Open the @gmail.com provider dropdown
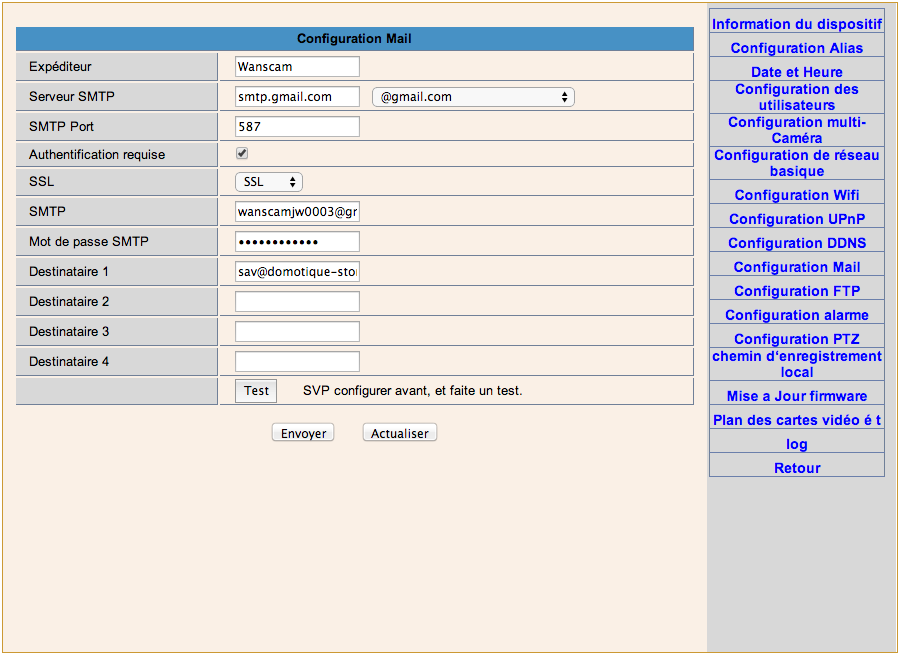Image resolution: width=901 pixels, height=656 pixels. point(473,97)
